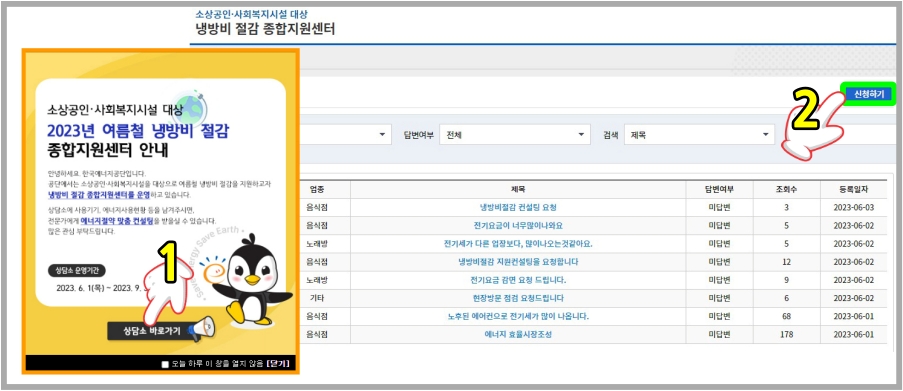Click view count 68 in the table
This screenshot has height=391, width=903.
786,317
